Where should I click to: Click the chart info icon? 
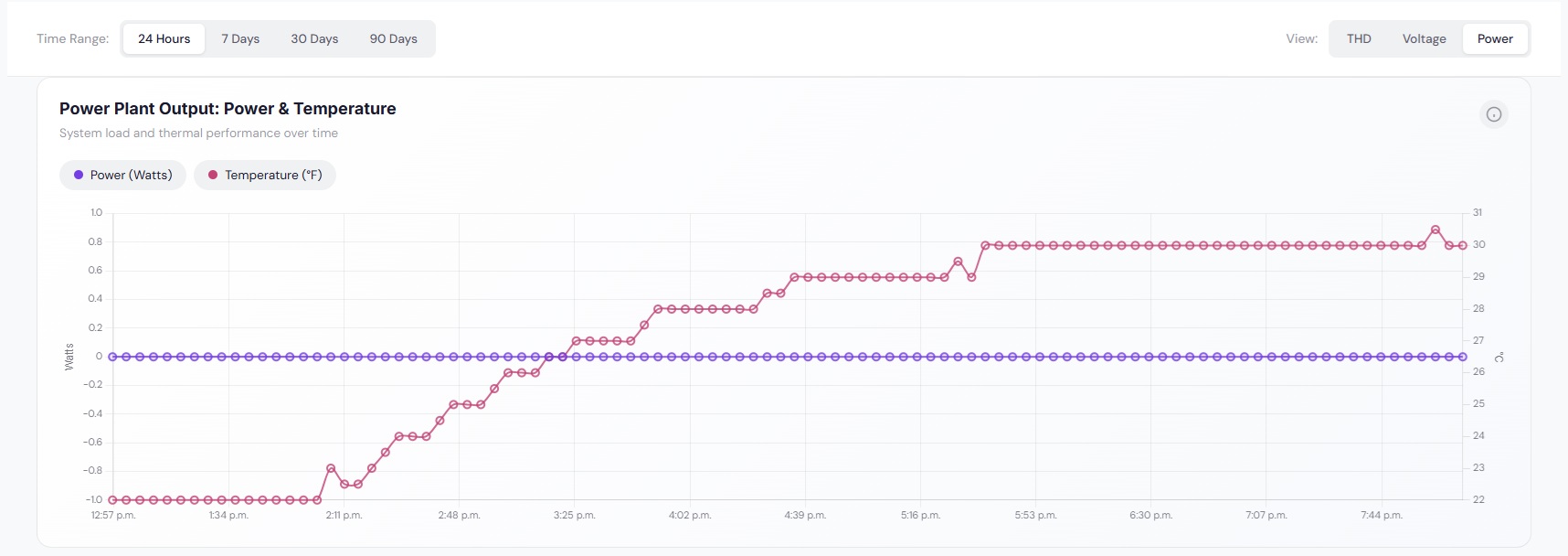tap(1493, 114)
